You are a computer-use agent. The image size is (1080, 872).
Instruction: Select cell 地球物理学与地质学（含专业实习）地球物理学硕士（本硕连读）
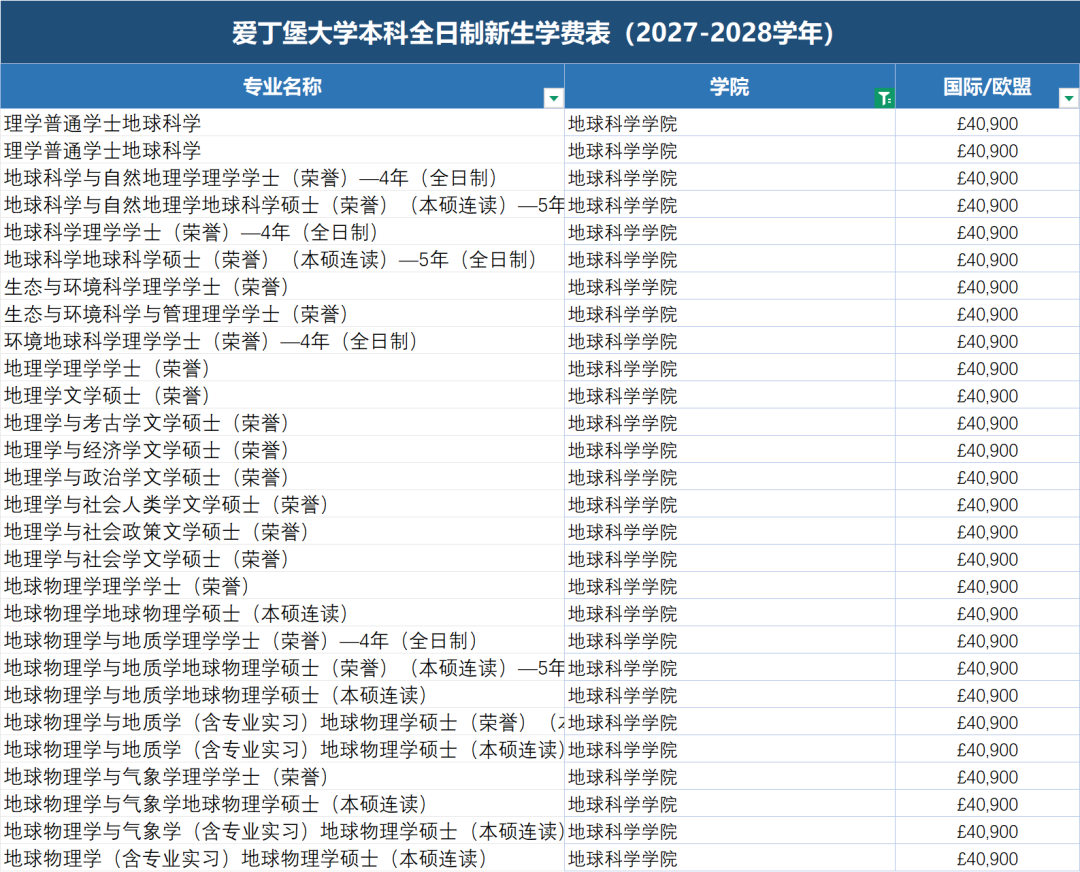coord(282,749)
